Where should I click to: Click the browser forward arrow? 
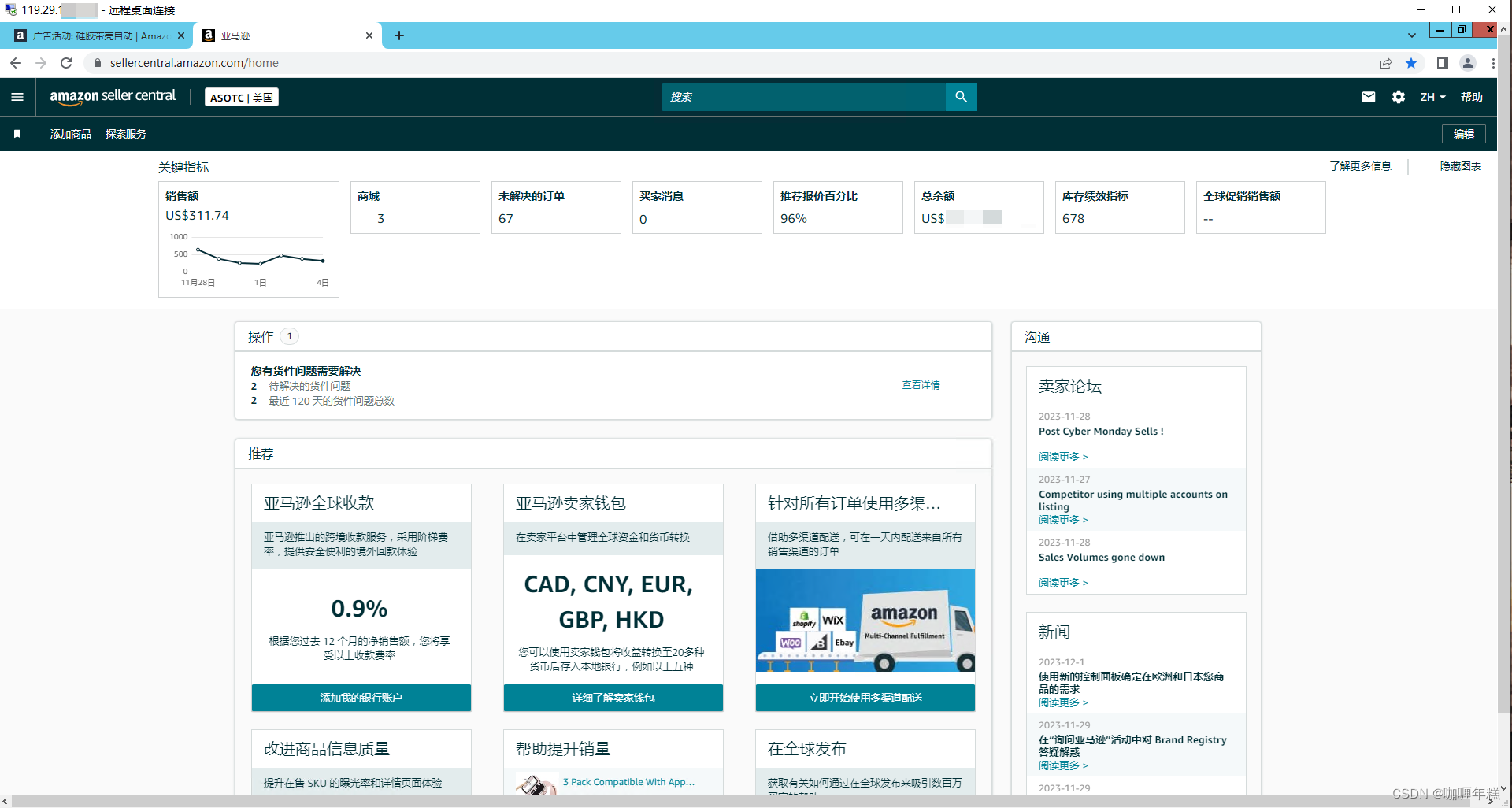tap(41, 63)
